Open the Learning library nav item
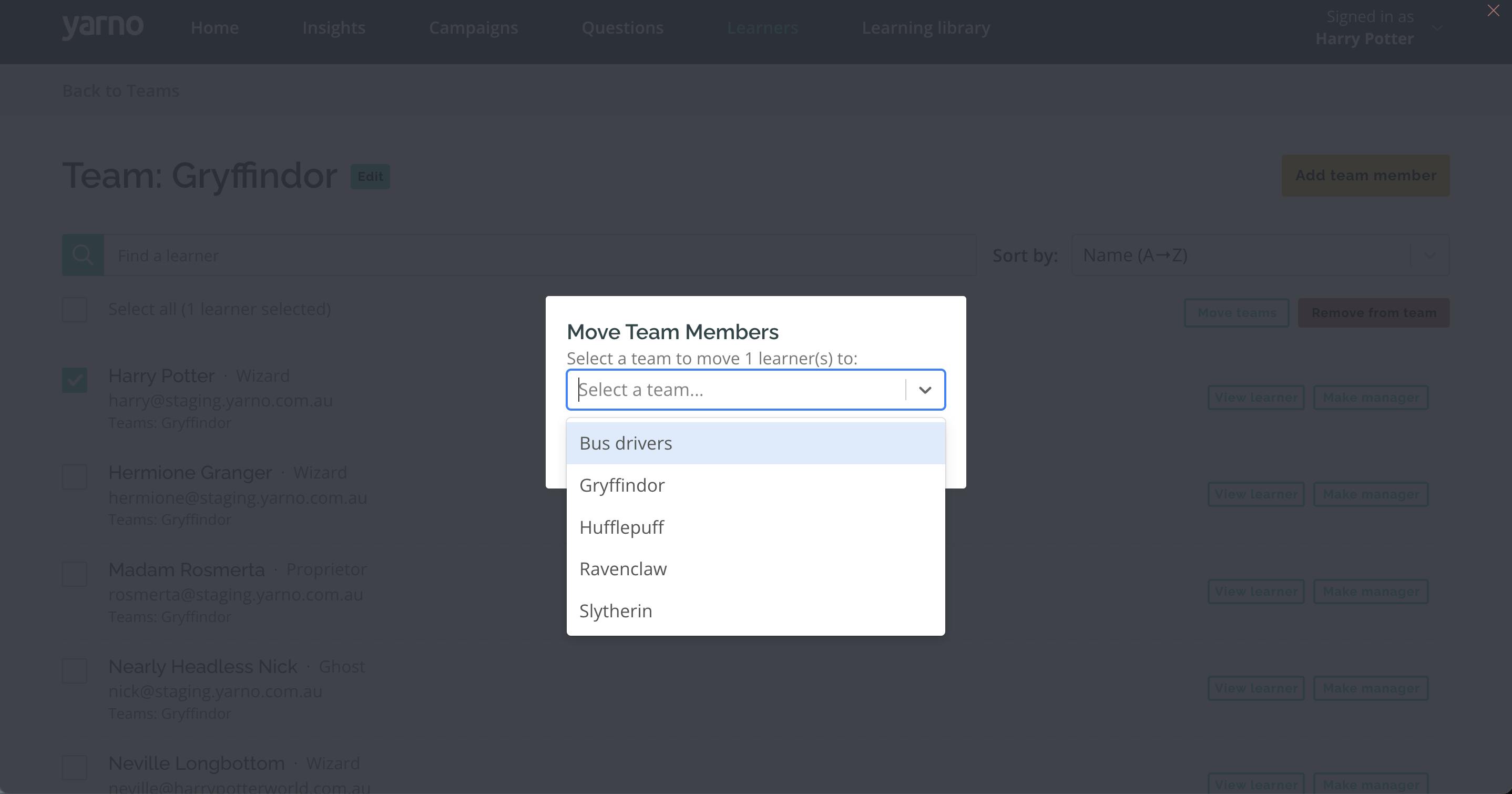Screen dimensions: 1512x794 pos(926,27)
